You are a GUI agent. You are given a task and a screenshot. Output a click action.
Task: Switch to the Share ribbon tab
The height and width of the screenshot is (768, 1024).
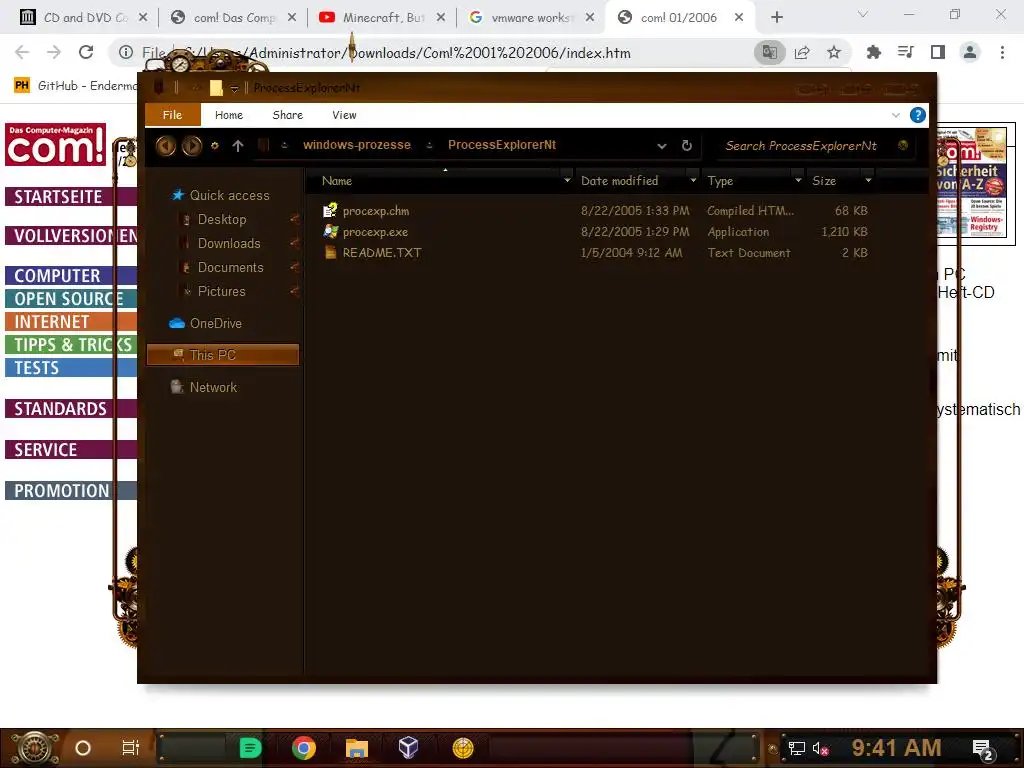pyautogui.click(x=287, y=115)
